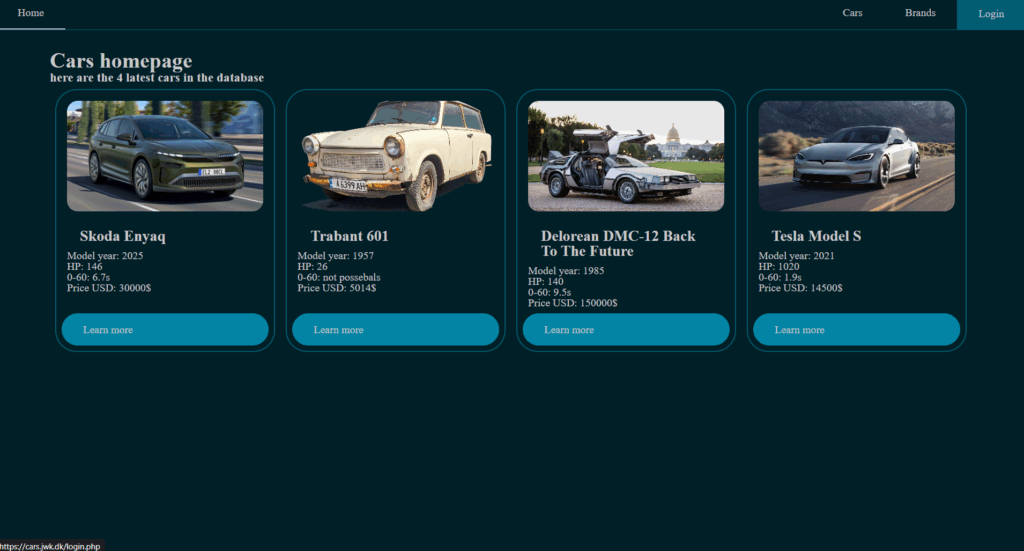1024x551 pixels.
Task: Click '0-60: not possebals' text
Action: click(x=339, y=277)
